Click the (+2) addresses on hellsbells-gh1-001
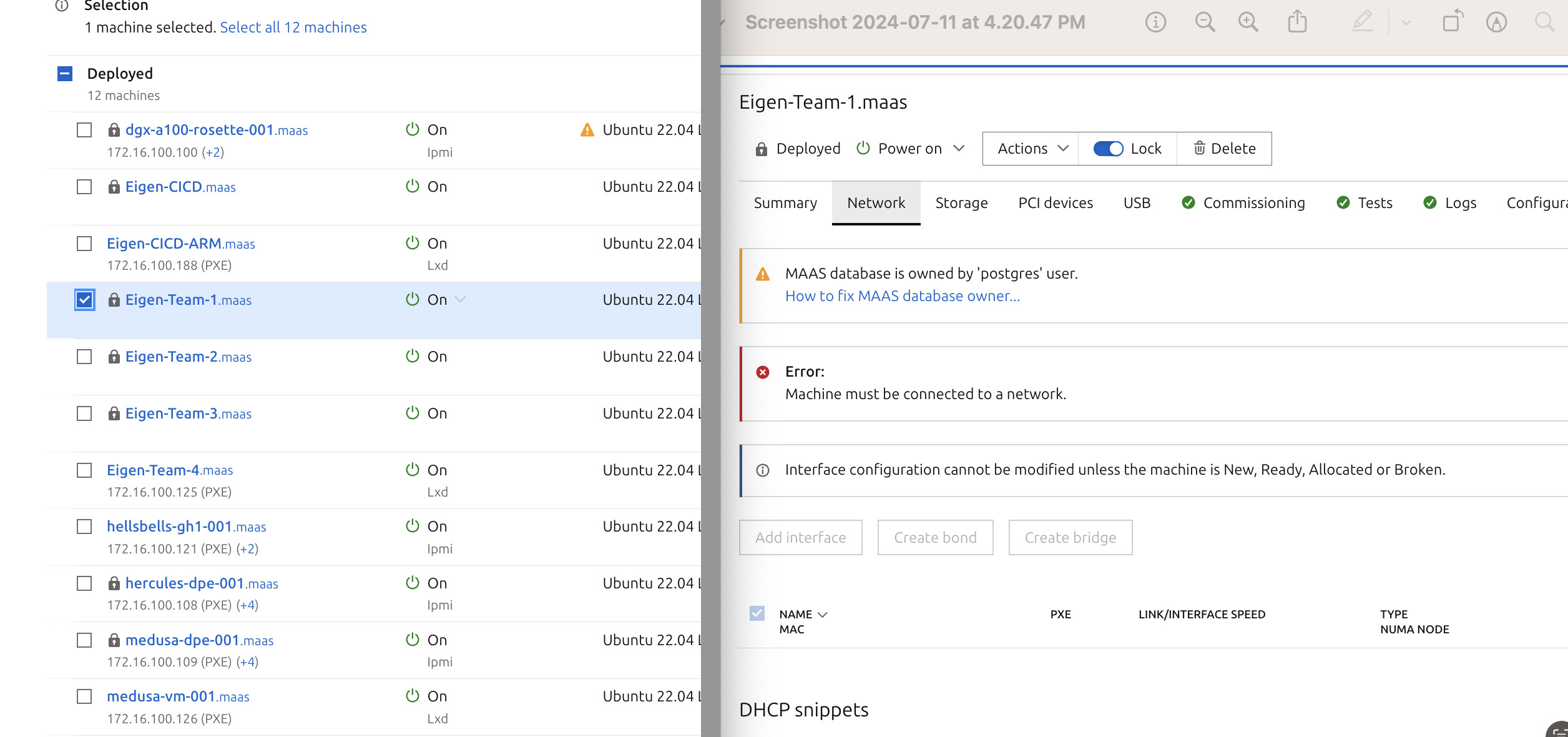The height and width of the screenshot is (737, 1568). [x=247, y=549]
